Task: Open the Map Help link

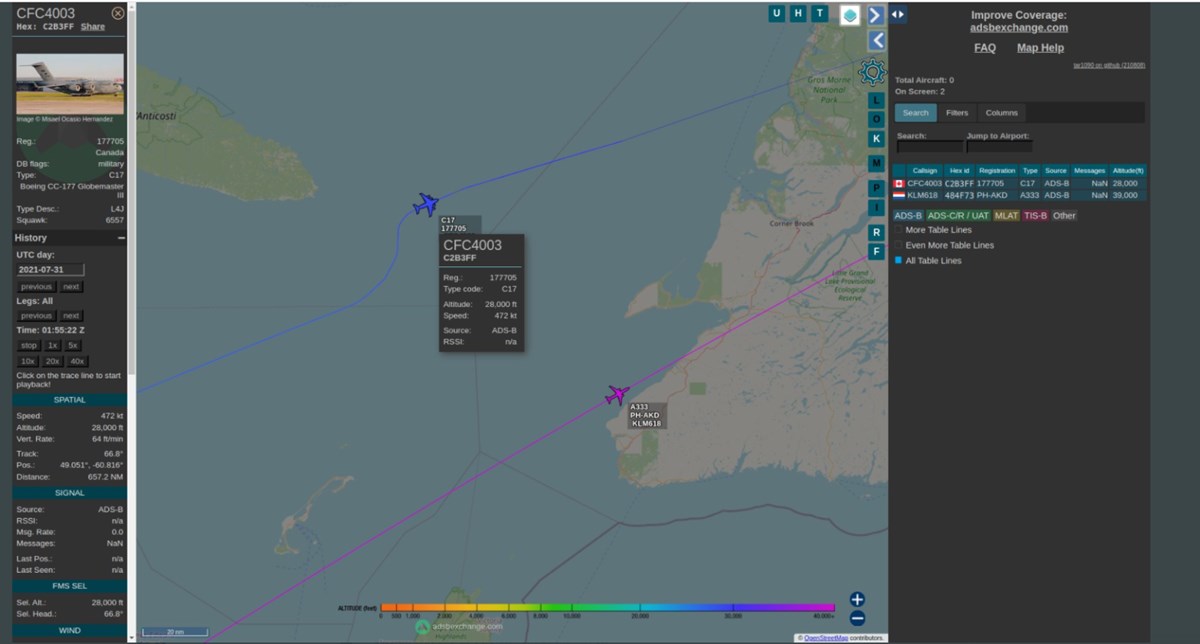Action: (x=1040, y=48)
